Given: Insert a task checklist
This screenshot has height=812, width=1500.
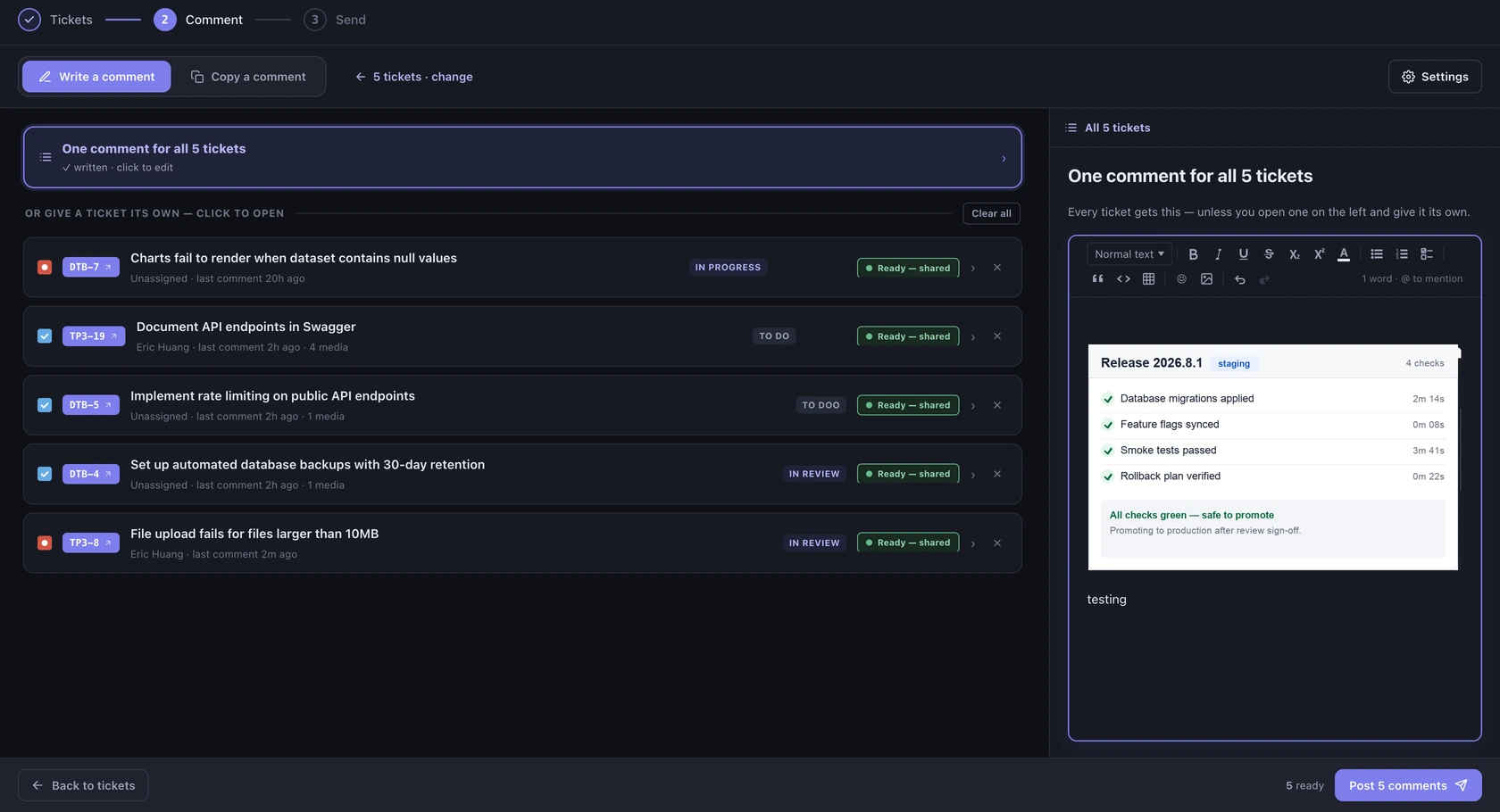Looking at the screenshot, I should click(x=1427, y=254).
